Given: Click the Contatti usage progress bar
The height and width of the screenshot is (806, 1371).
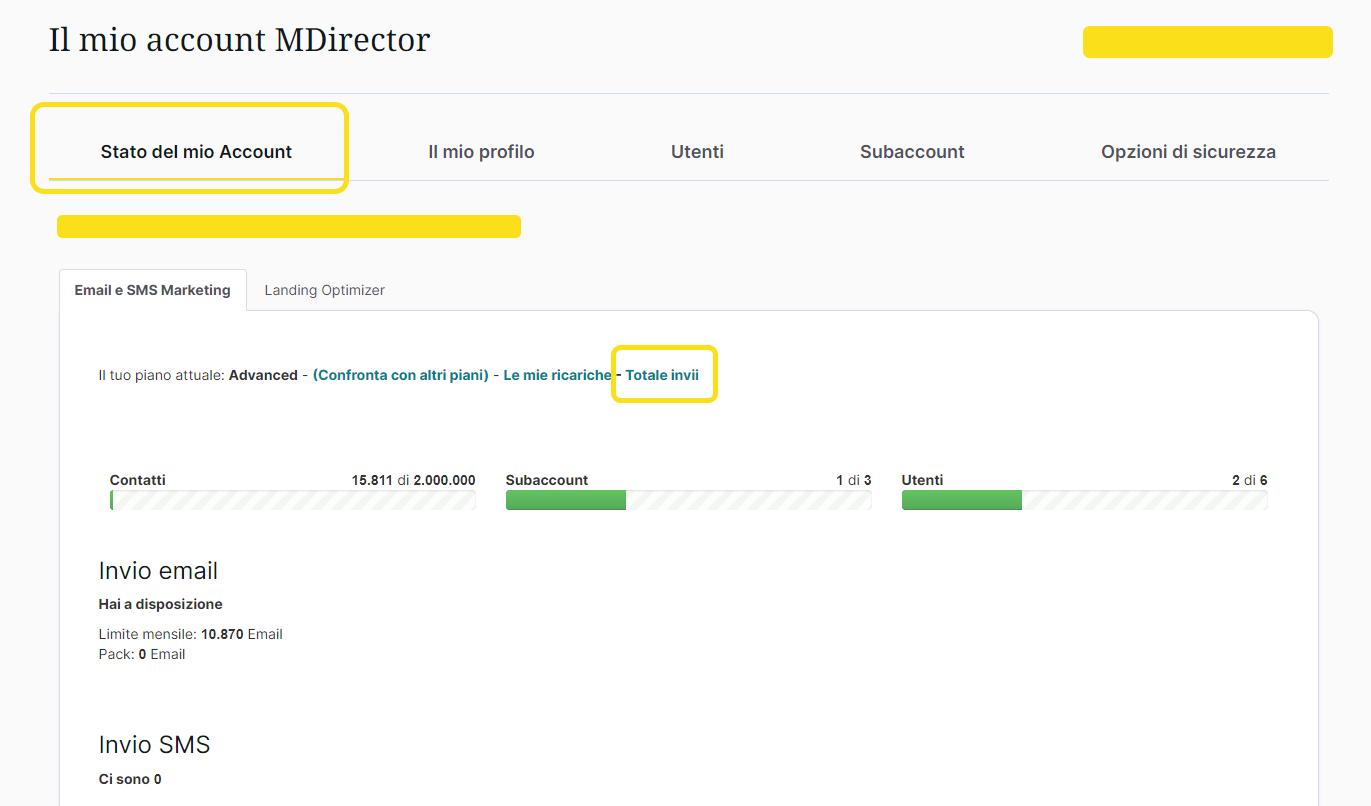Looking at the screenshot, I should [292, 500].
